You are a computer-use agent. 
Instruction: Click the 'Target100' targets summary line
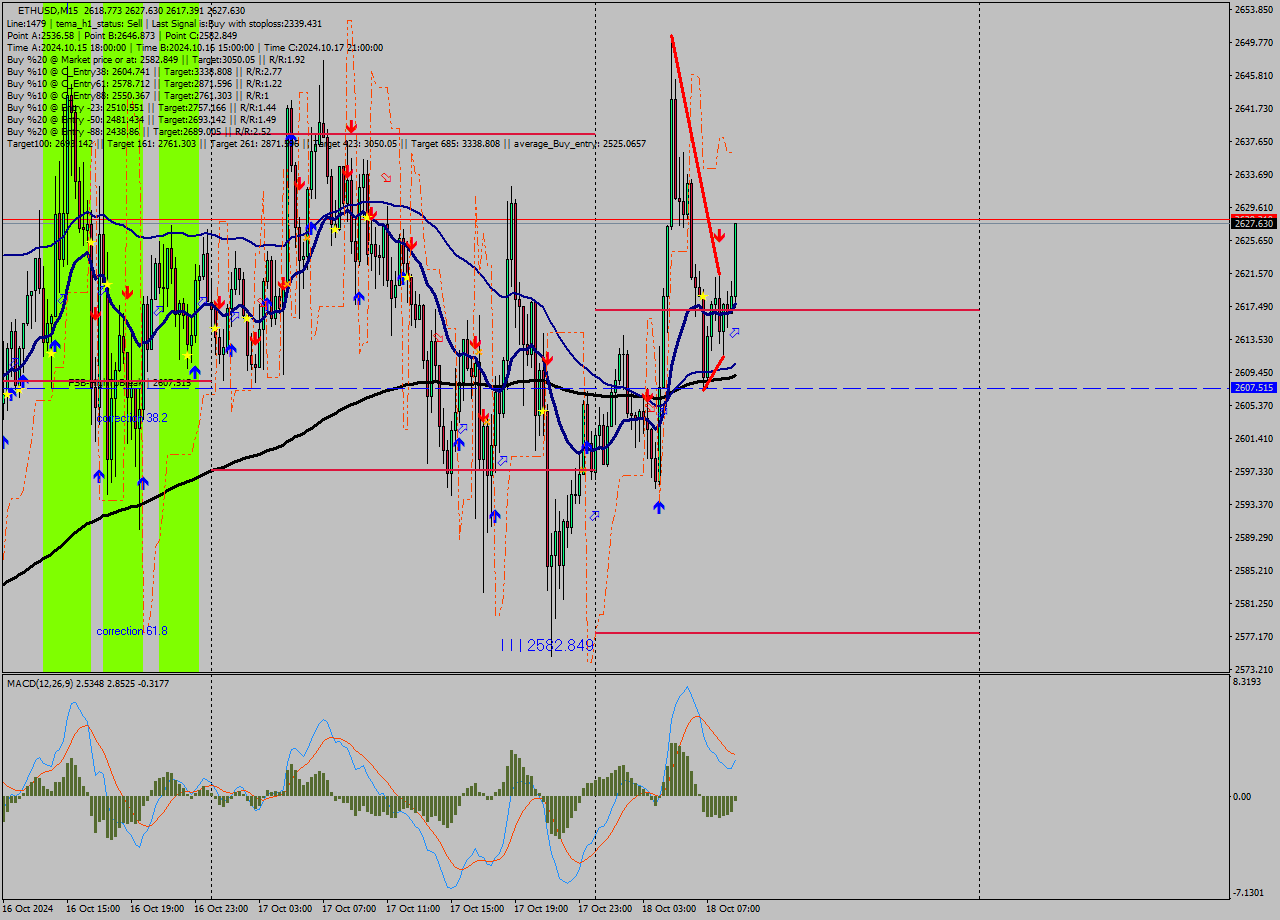pyautogui.click(x=326, y=144)
